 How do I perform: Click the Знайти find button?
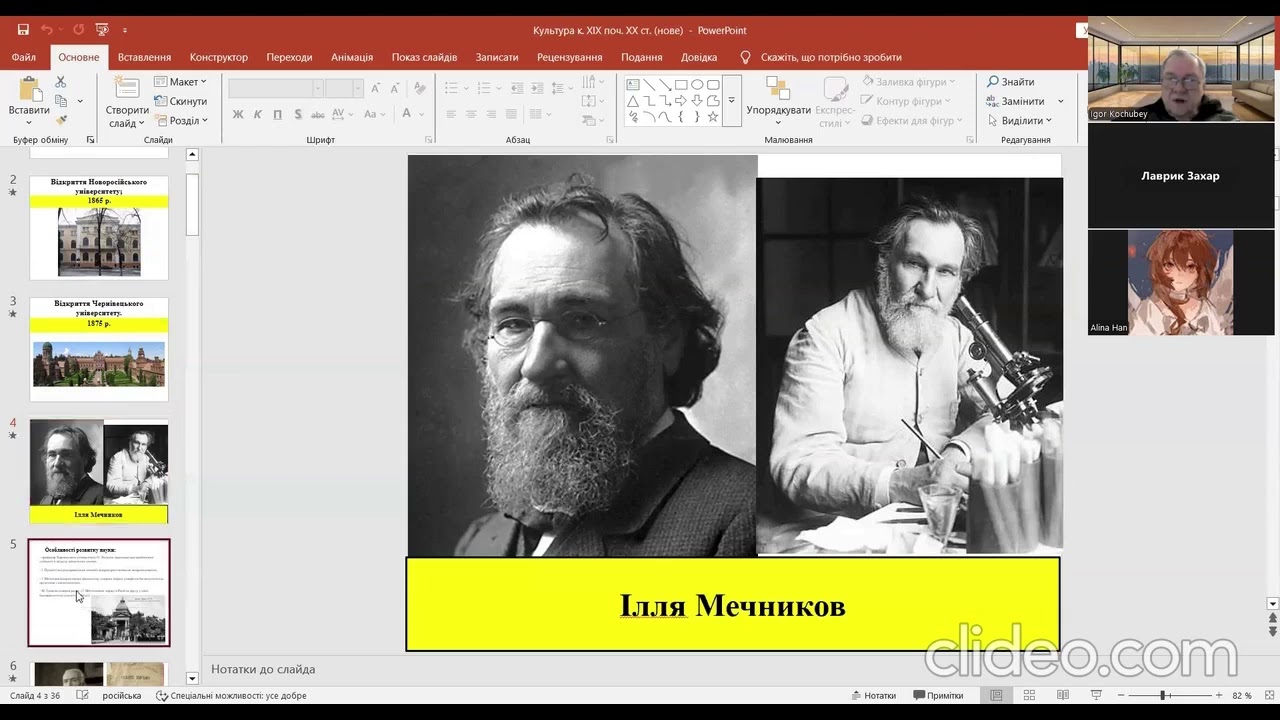pos(1011,82)
